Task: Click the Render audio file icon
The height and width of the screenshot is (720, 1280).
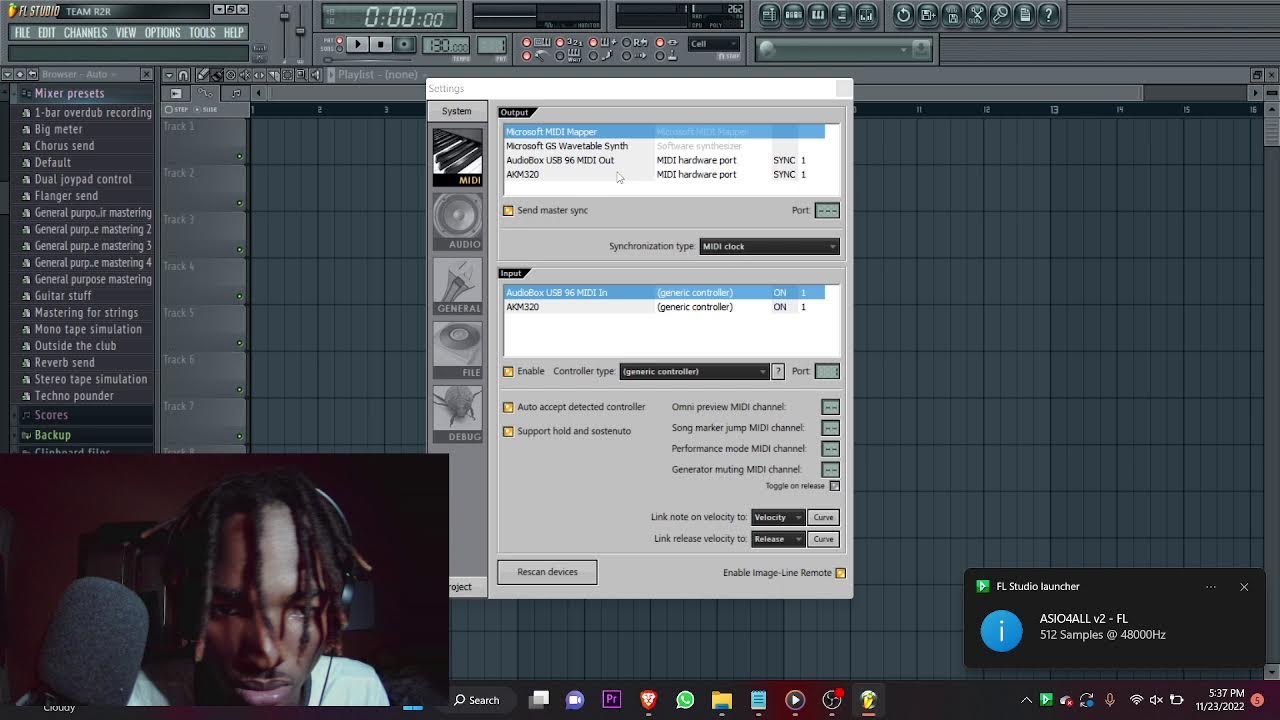Action: click(952, 15)
